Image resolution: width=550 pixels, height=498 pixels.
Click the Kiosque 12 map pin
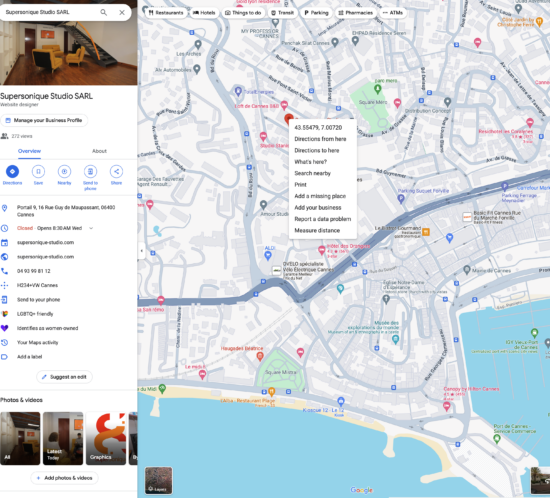341,401
